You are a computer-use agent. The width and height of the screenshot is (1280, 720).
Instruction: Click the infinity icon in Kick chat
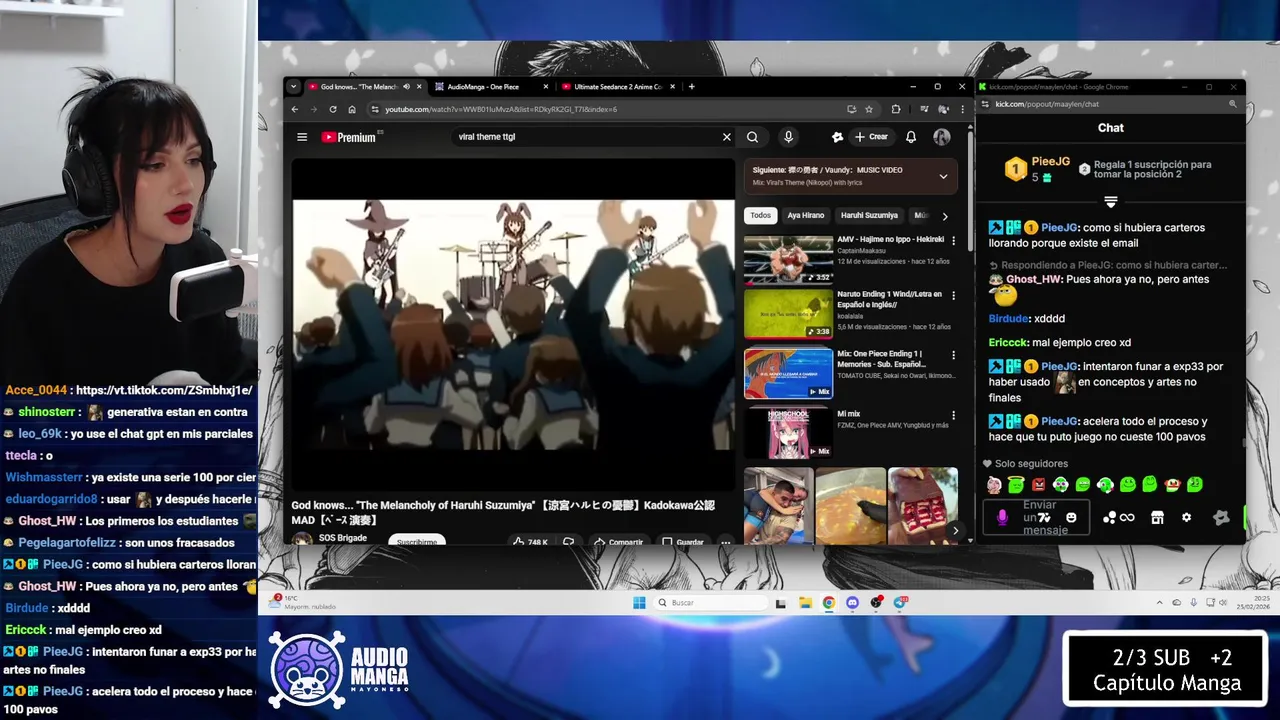[x=1127, y=518]
